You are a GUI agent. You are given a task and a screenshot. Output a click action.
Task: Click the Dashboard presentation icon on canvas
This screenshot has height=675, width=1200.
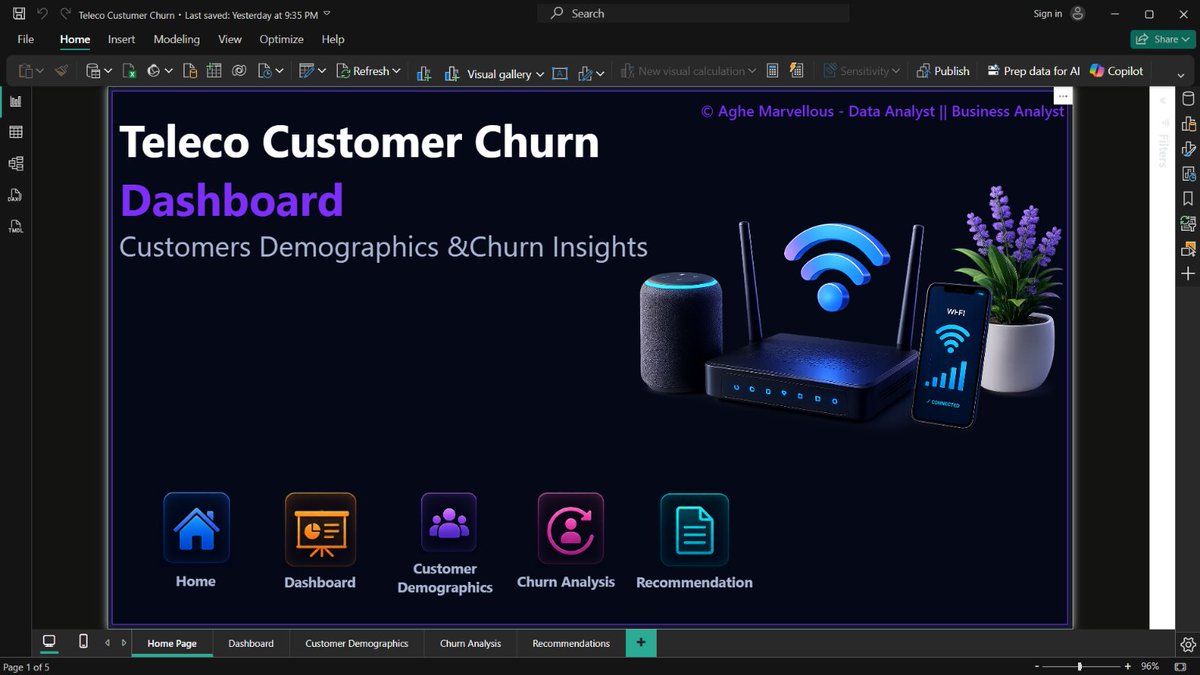(x=320, y=529)
